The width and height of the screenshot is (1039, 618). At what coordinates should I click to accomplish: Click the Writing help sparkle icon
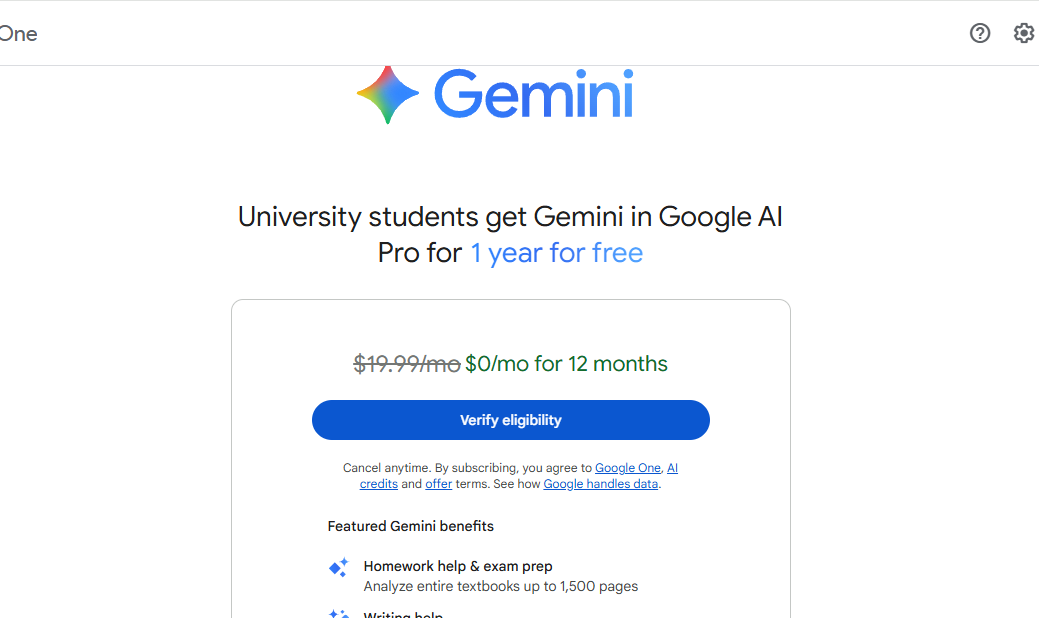(339, 613)
